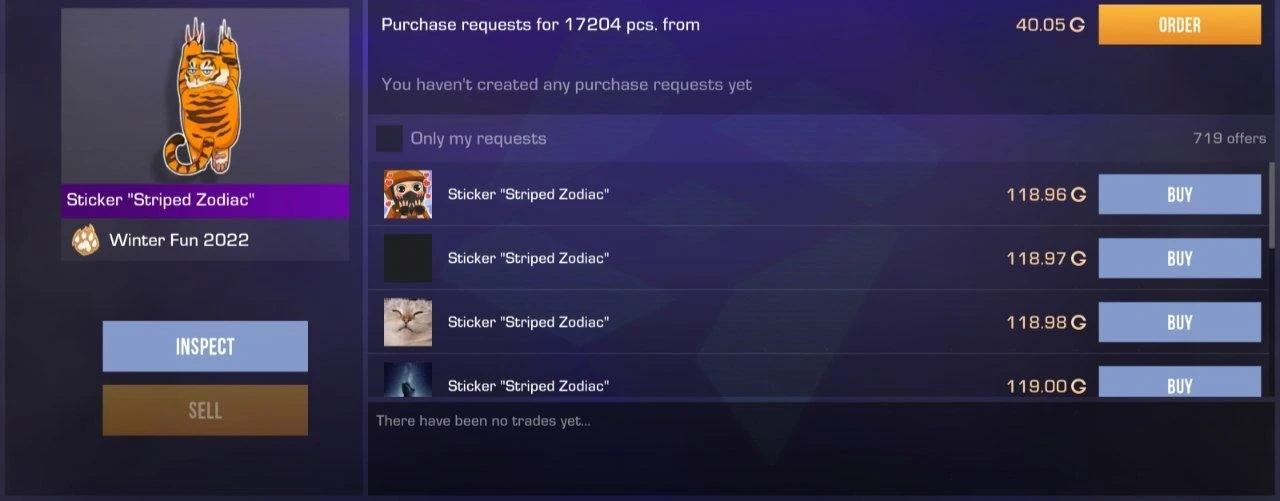Buy the sticker priced 118.96 G

(1179, 194)
